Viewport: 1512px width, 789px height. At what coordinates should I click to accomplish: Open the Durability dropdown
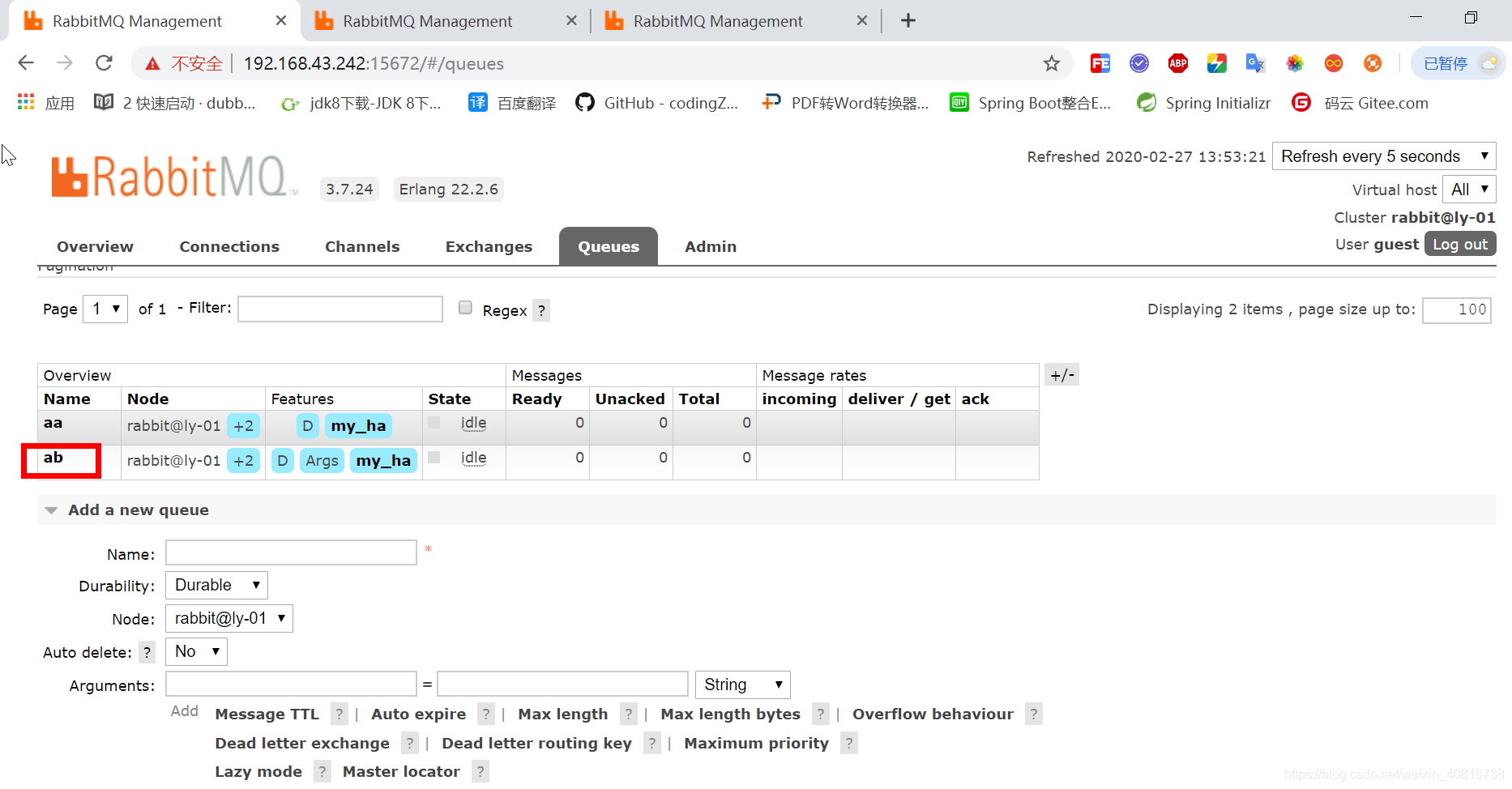tap(216, 585)
